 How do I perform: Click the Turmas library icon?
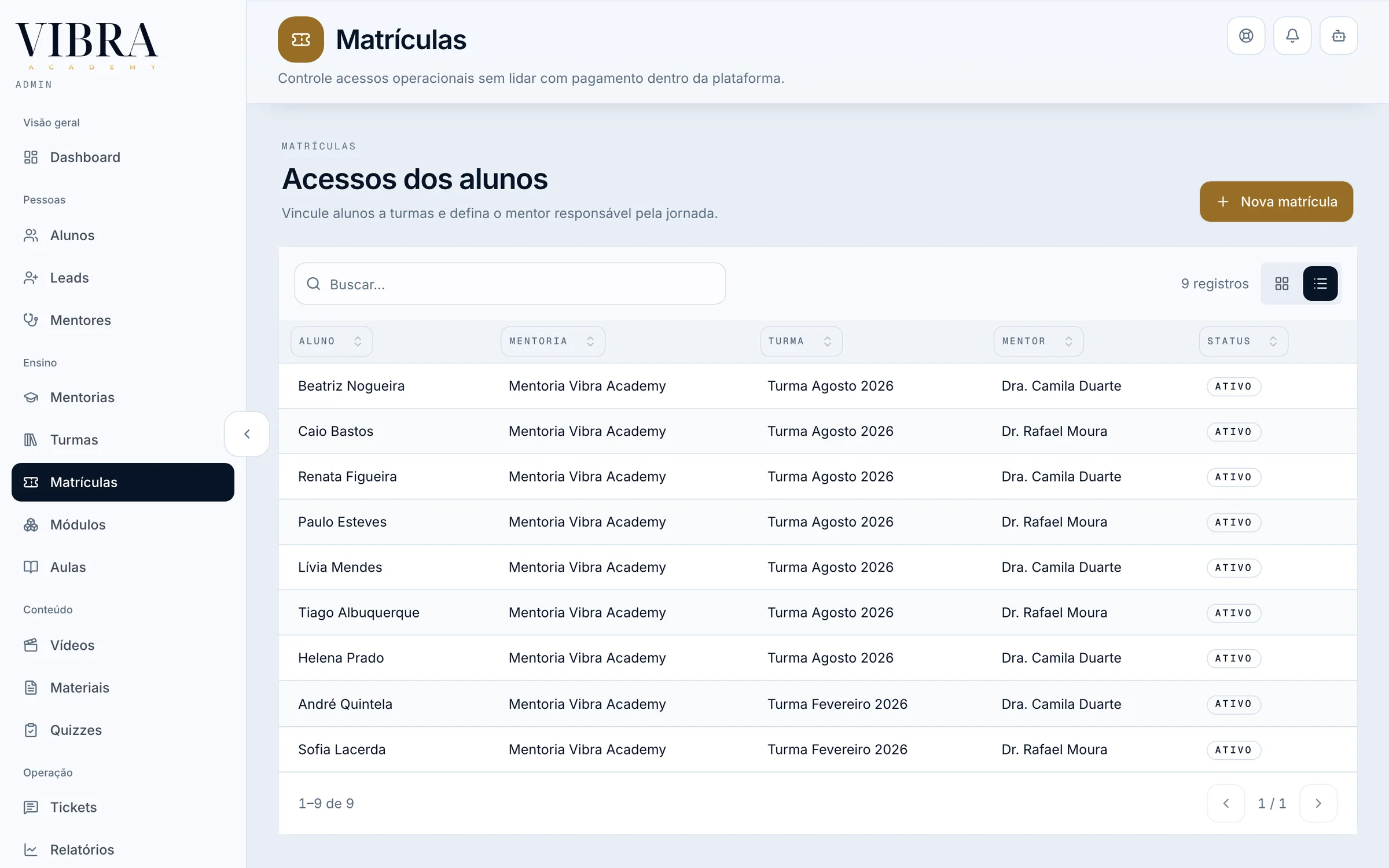(31, 440)
